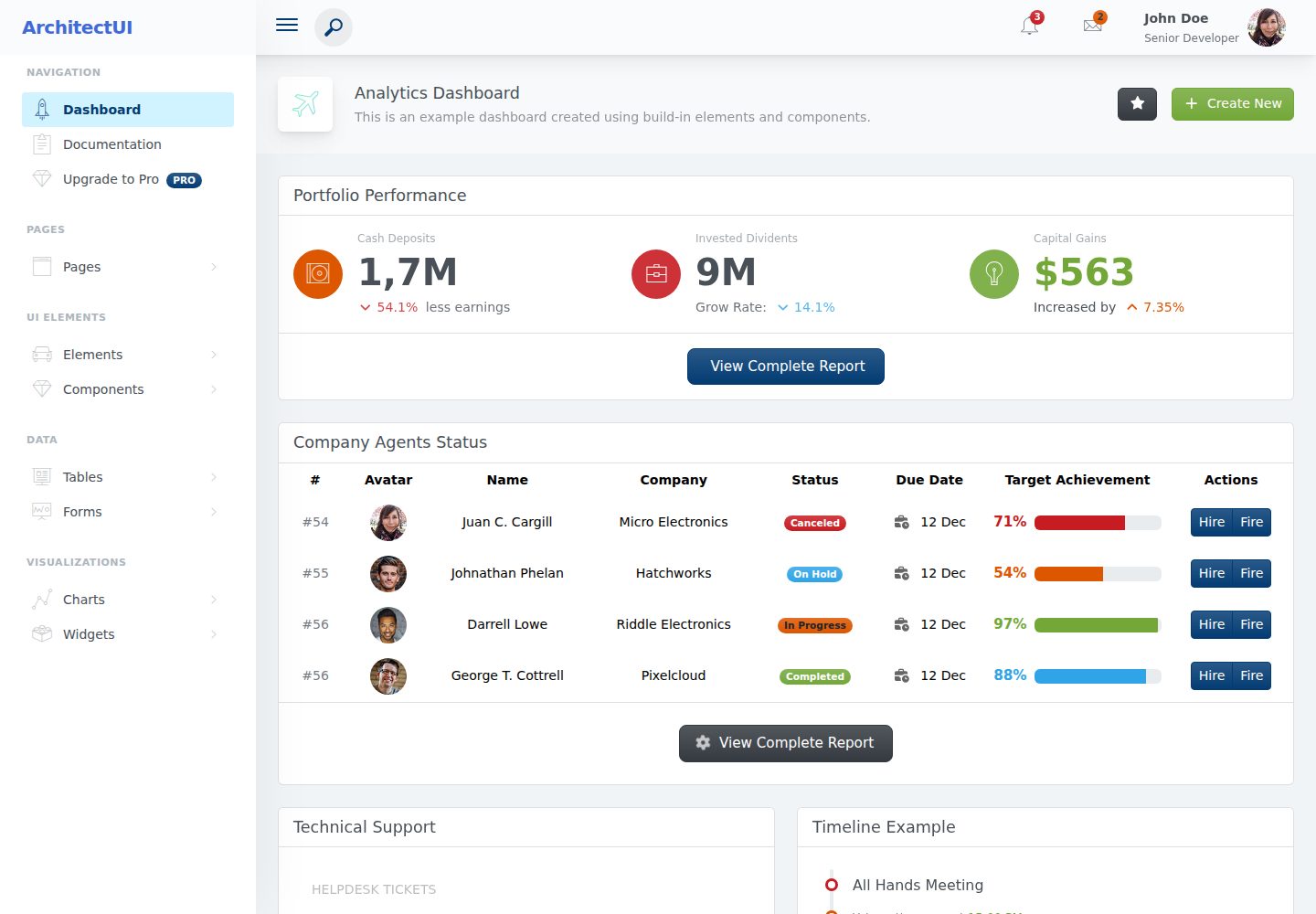Open the search magnifier icon
1316x914 pixels.
coord(334,27)
